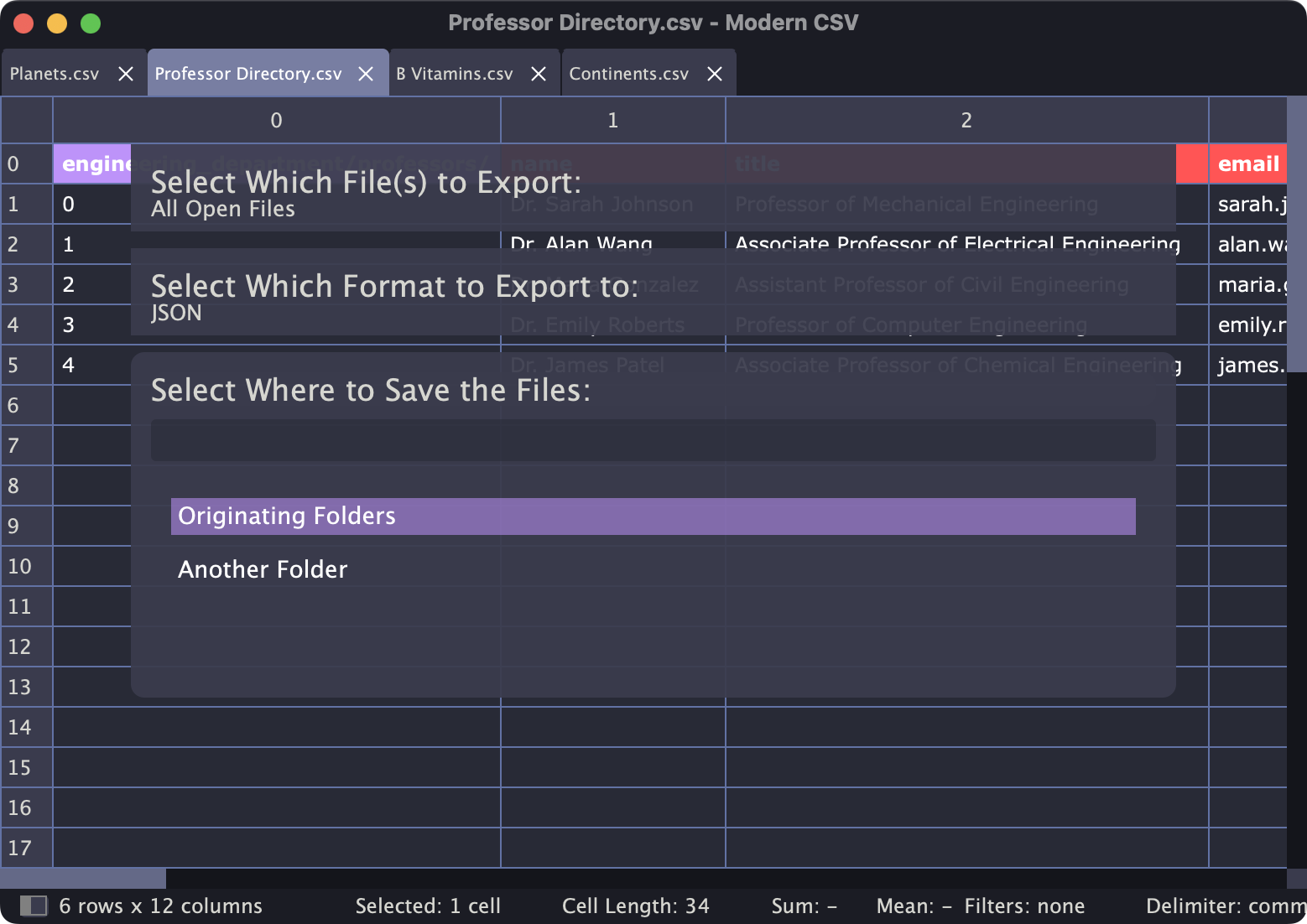This screenshot has width=1307, height=924.
Task: Close the Continents.csv tab
Action: point(714,73)
